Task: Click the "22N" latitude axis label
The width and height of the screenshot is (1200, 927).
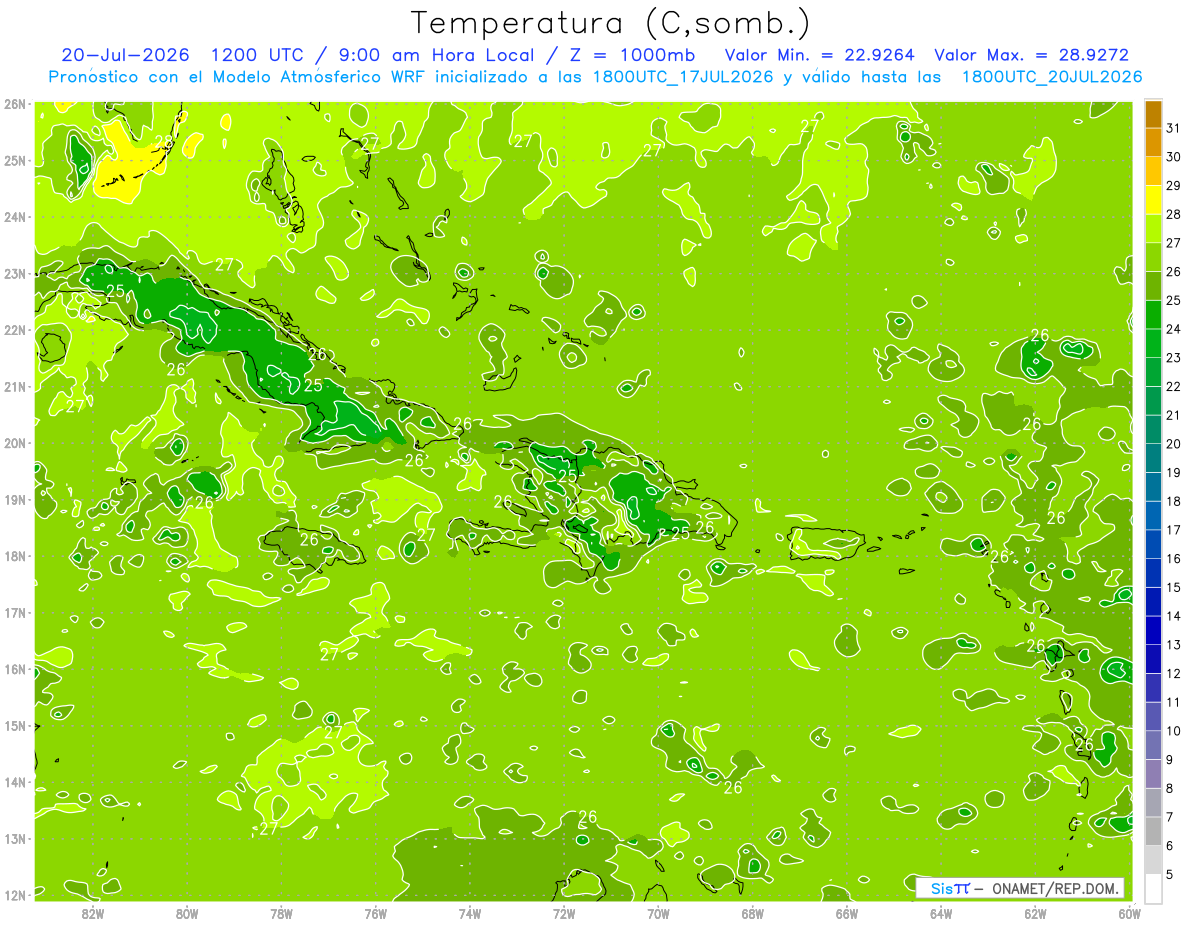Action: [14, 330]
